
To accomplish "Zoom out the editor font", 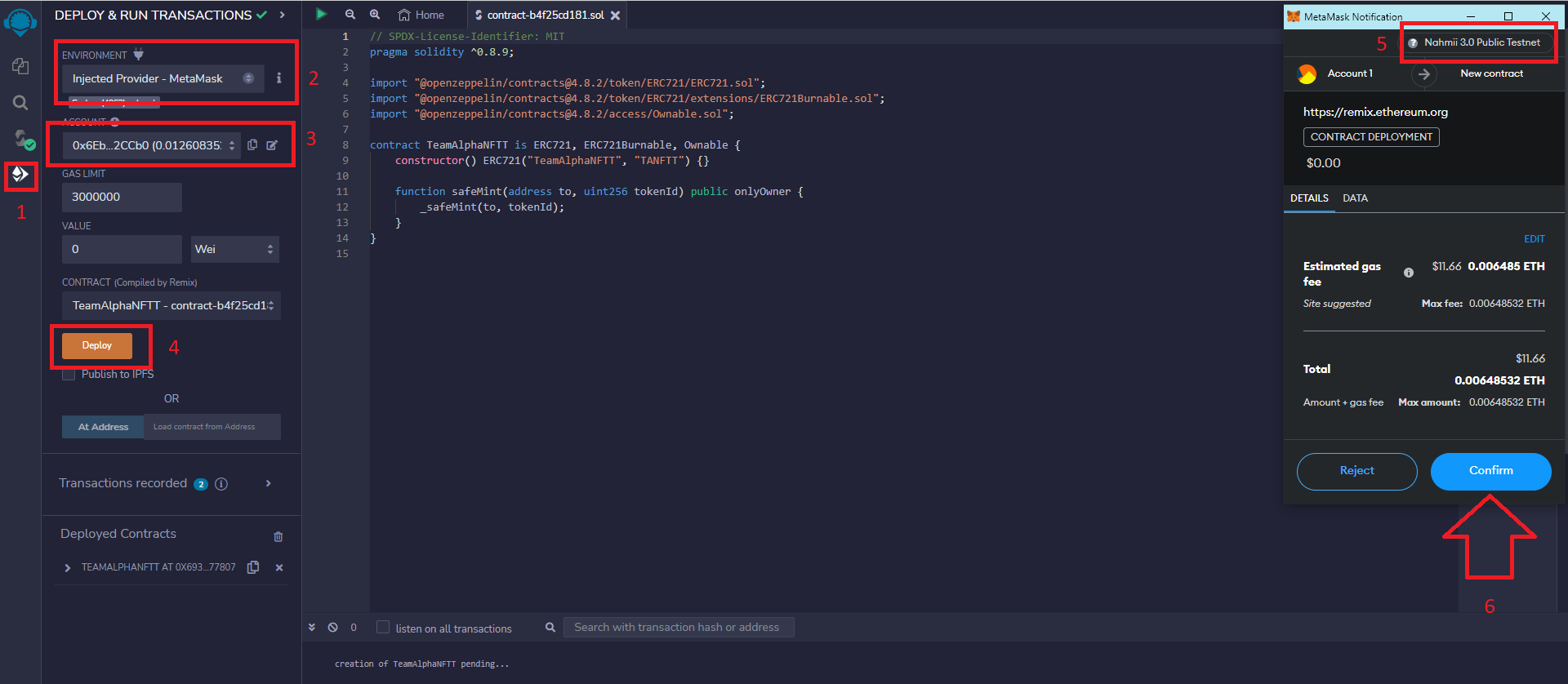I will (350, 15).
